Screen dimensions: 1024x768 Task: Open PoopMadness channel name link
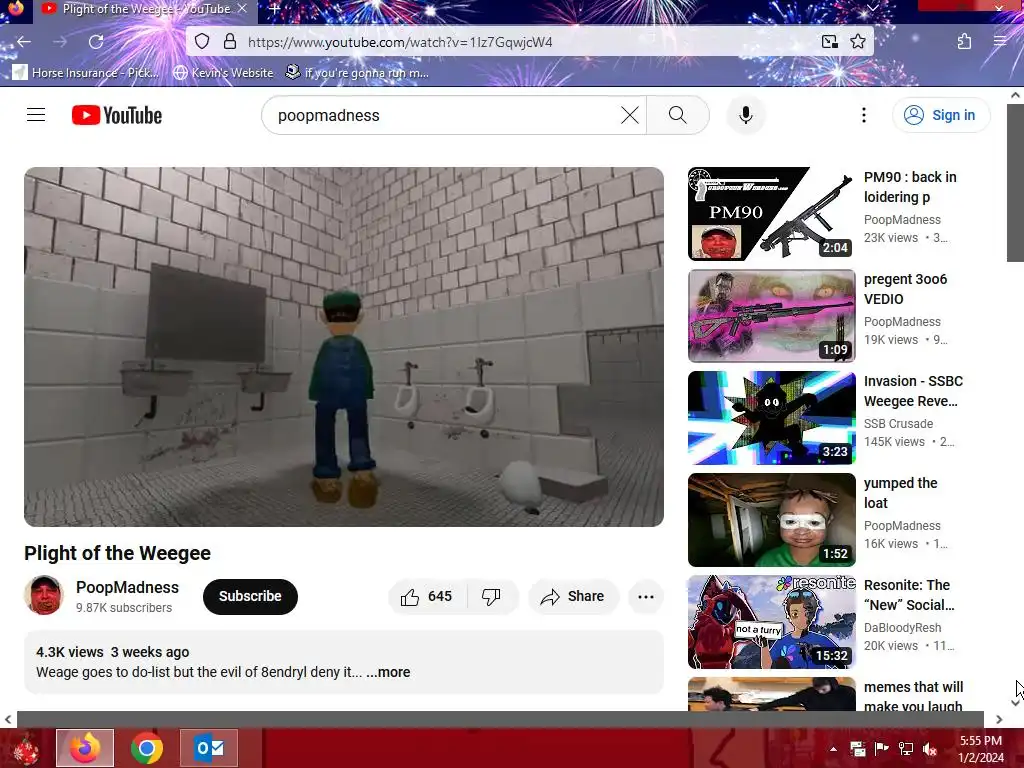pyautogui.click(x=127, y=587)
